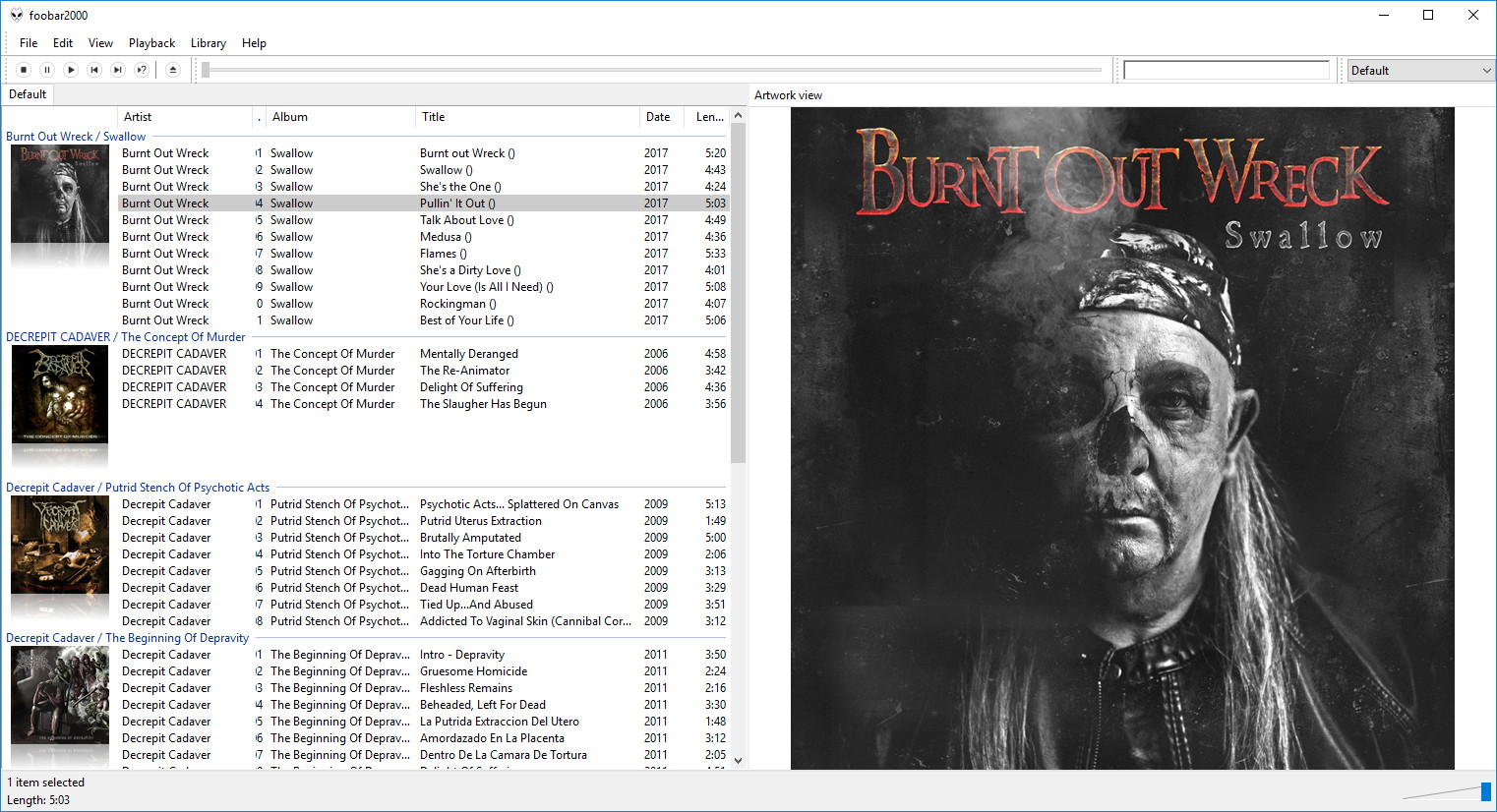The width and height of the screenshot is (1497, 812).
Task: Select track 'Rockingman ()'
Action: point(423,304)
